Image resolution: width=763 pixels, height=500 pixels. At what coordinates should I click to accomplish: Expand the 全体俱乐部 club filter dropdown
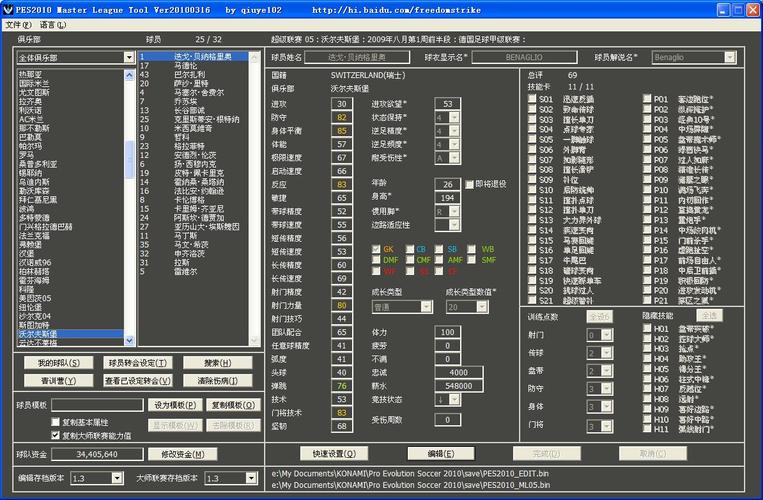(x=128, y=57)
